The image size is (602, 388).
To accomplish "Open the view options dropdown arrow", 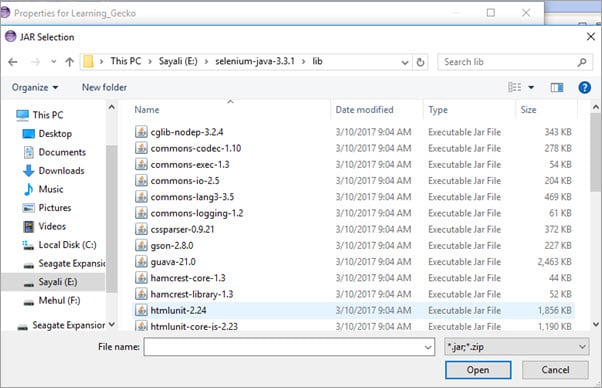I will pos(531,88).
